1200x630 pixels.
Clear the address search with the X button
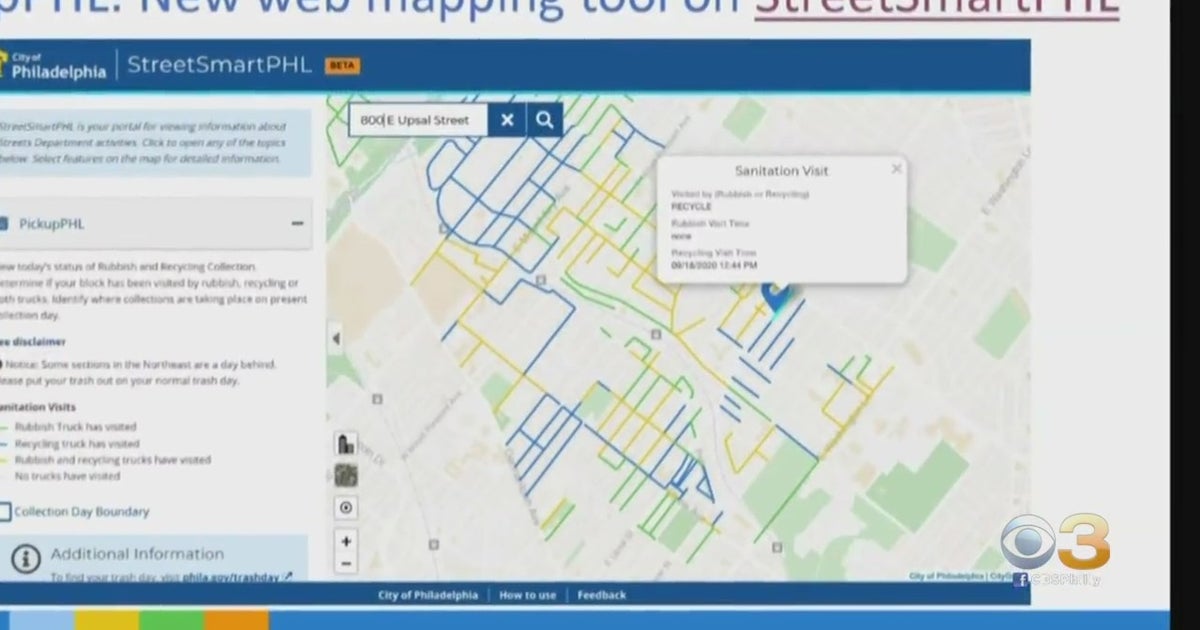click(507, 120)
